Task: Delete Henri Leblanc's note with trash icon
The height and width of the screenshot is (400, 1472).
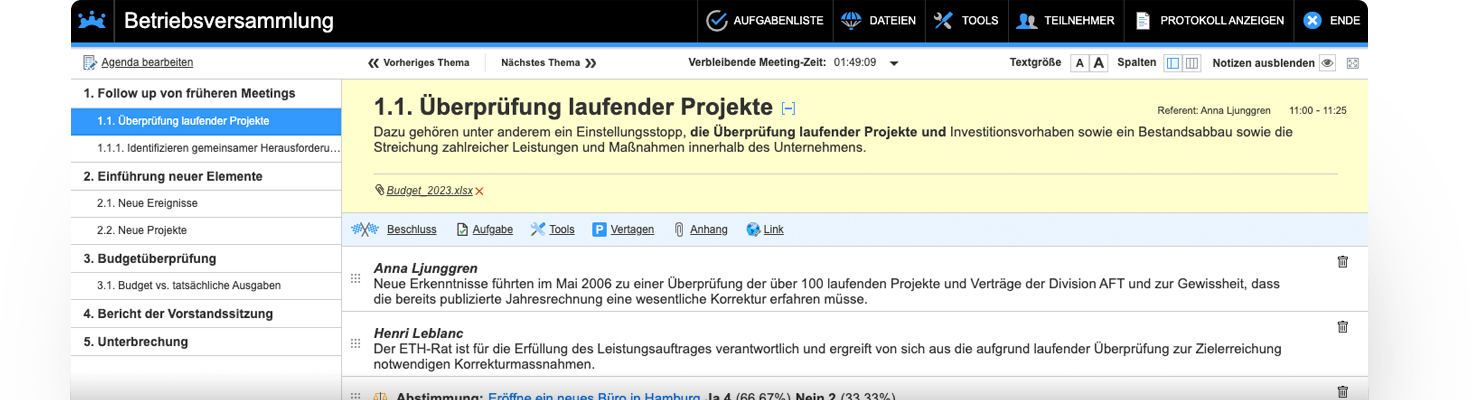Action: click(x=1342, y=327)
